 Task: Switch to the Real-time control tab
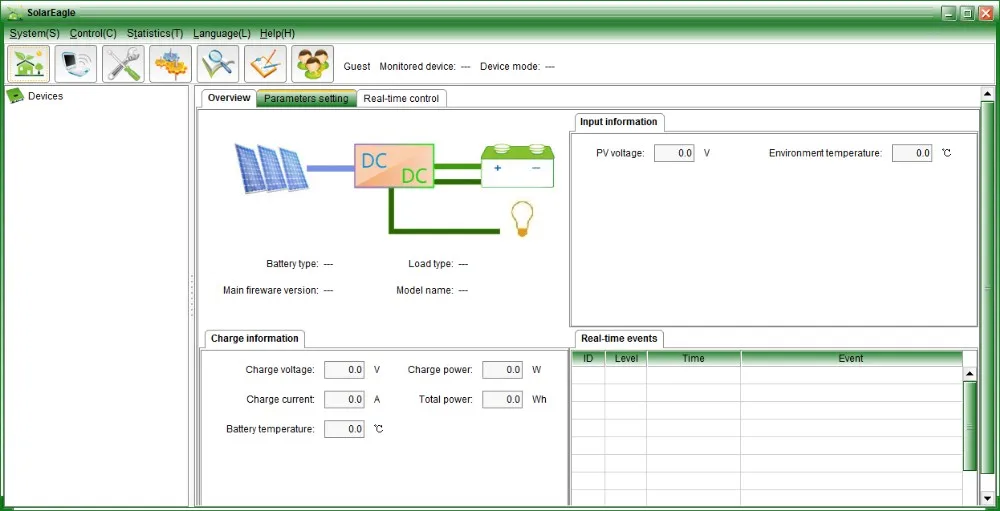pyautogui.click(x=401, y=98)
